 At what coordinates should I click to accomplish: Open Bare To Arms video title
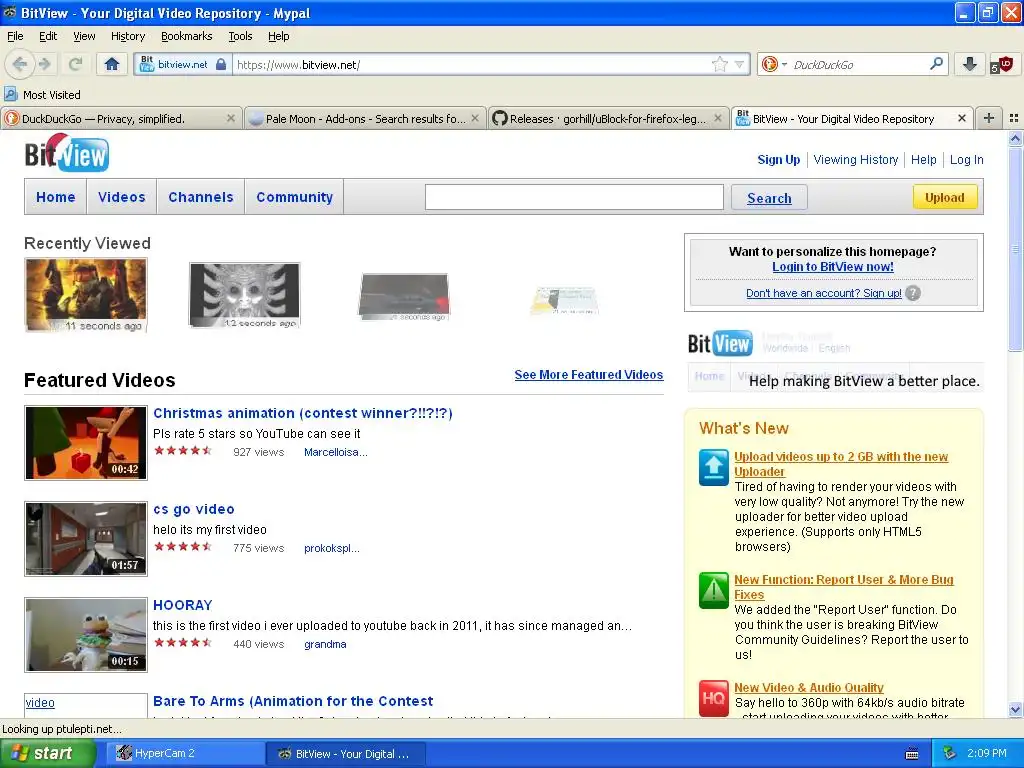tap(293, 701)
